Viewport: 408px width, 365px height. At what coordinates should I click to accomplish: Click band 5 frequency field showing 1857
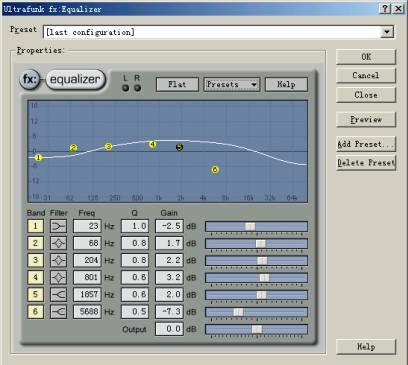coord(87,295)
